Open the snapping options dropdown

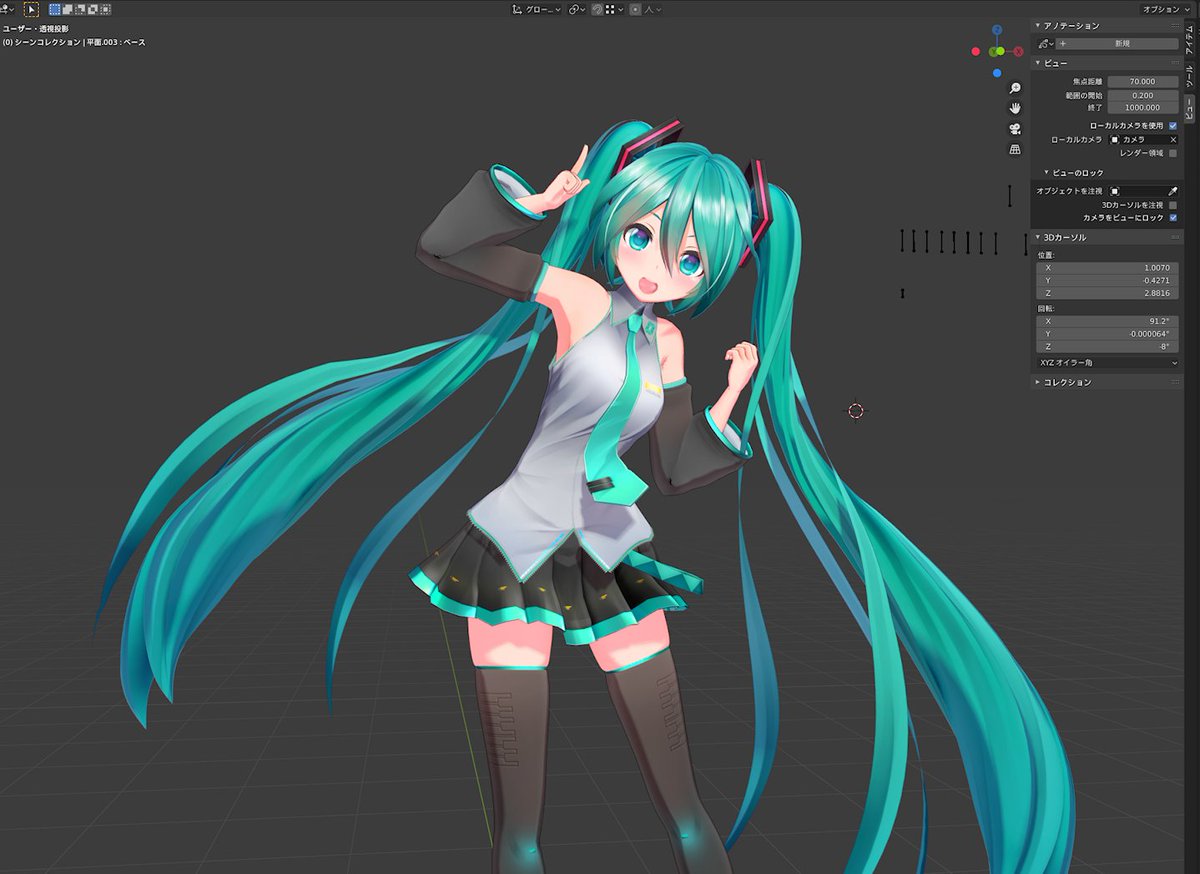click(x=614, y=9)
